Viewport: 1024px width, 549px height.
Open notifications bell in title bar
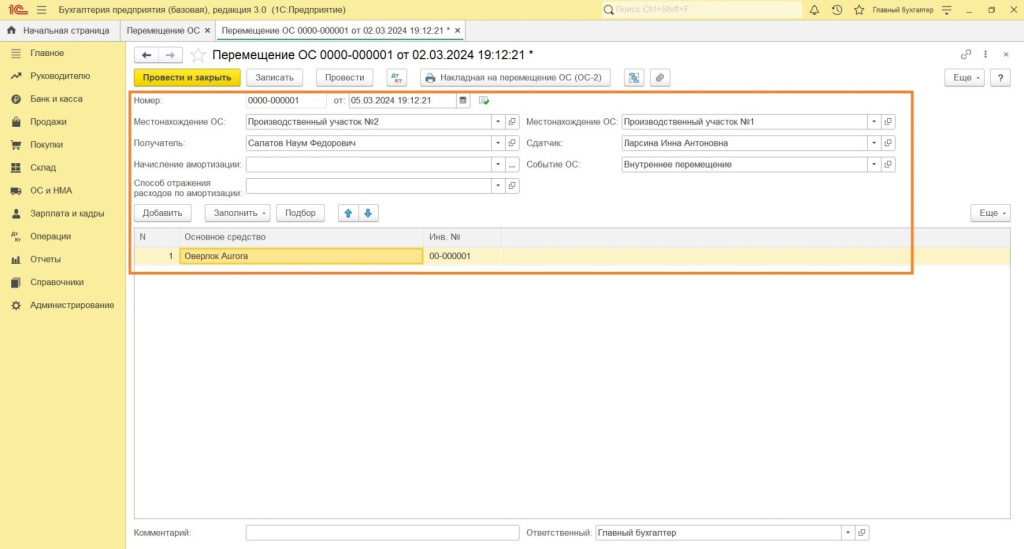(814, 9)
